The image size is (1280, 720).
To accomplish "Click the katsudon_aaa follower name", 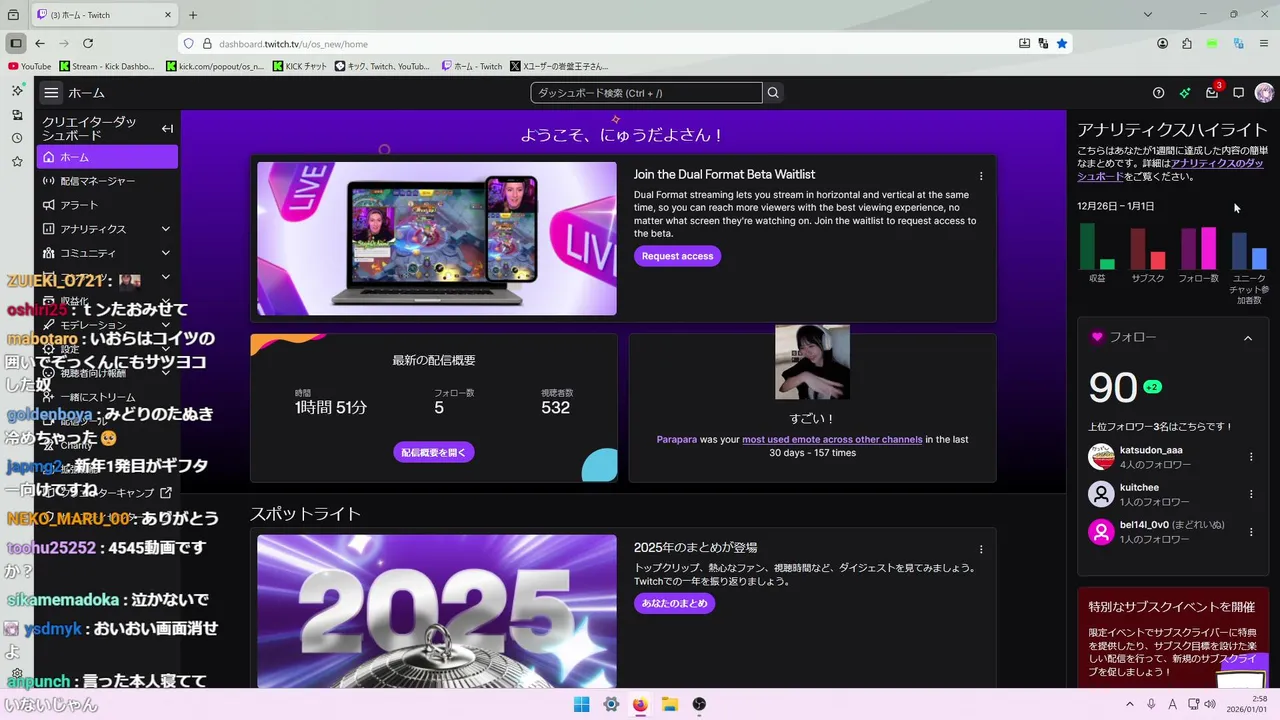I will (1151, 450).
